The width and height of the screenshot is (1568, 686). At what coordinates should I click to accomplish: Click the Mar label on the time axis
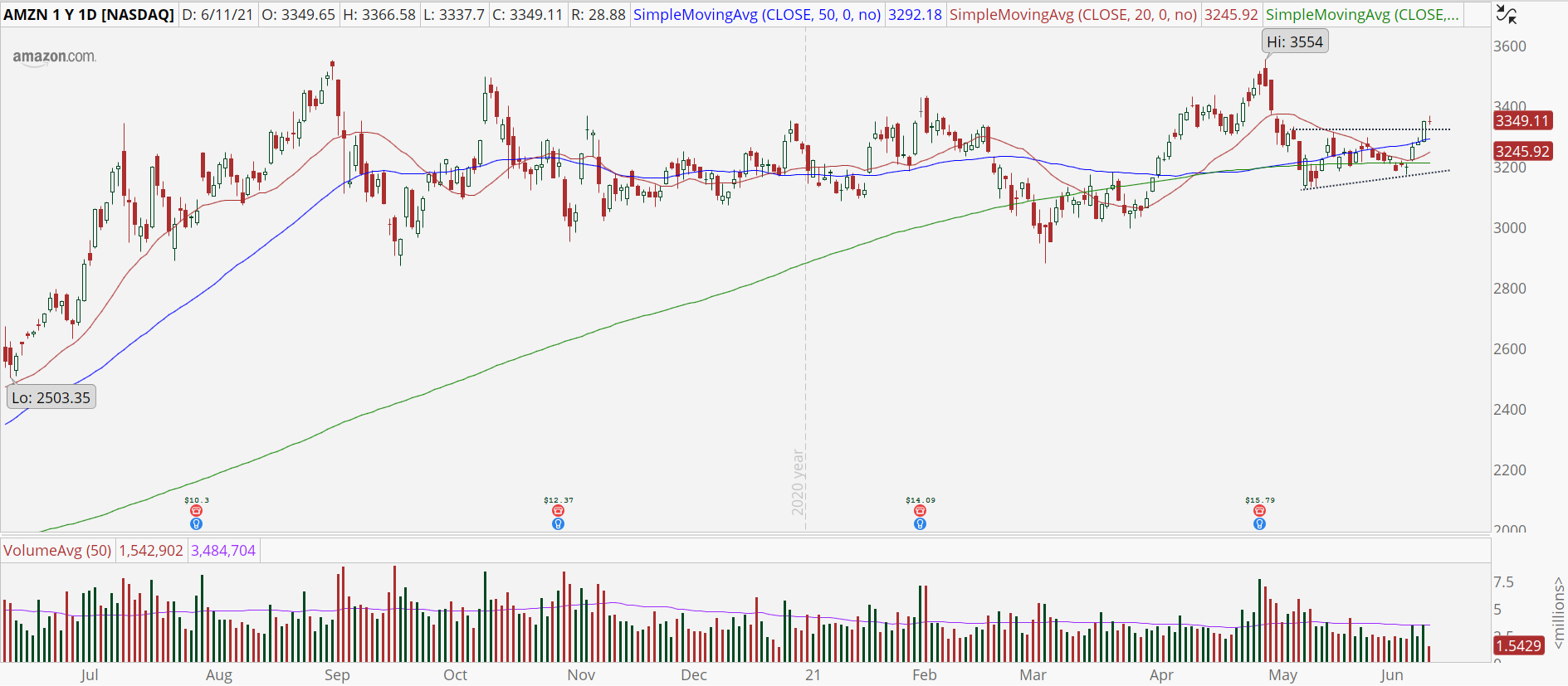click(1033, 675)
